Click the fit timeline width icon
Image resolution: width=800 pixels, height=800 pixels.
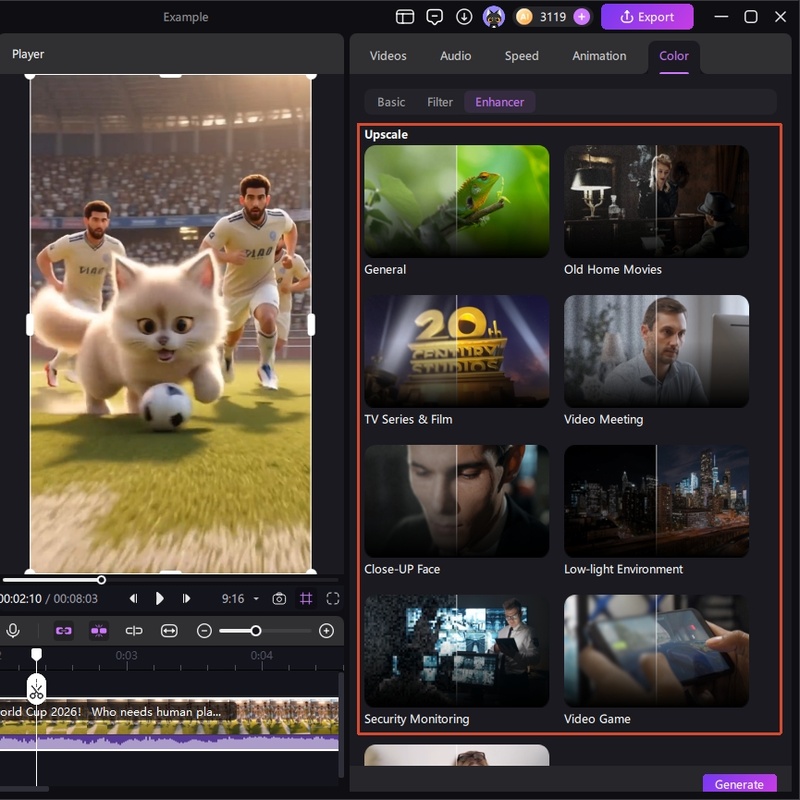point(169,631)
